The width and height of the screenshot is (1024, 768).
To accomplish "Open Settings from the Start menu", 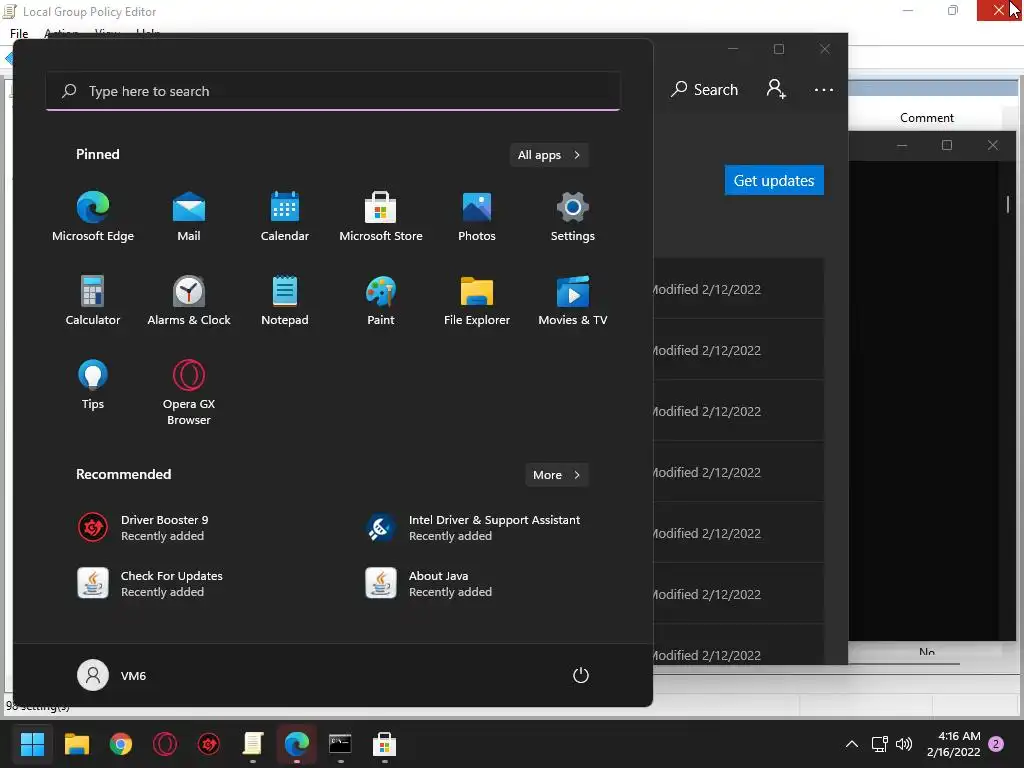I will point(573,217).
